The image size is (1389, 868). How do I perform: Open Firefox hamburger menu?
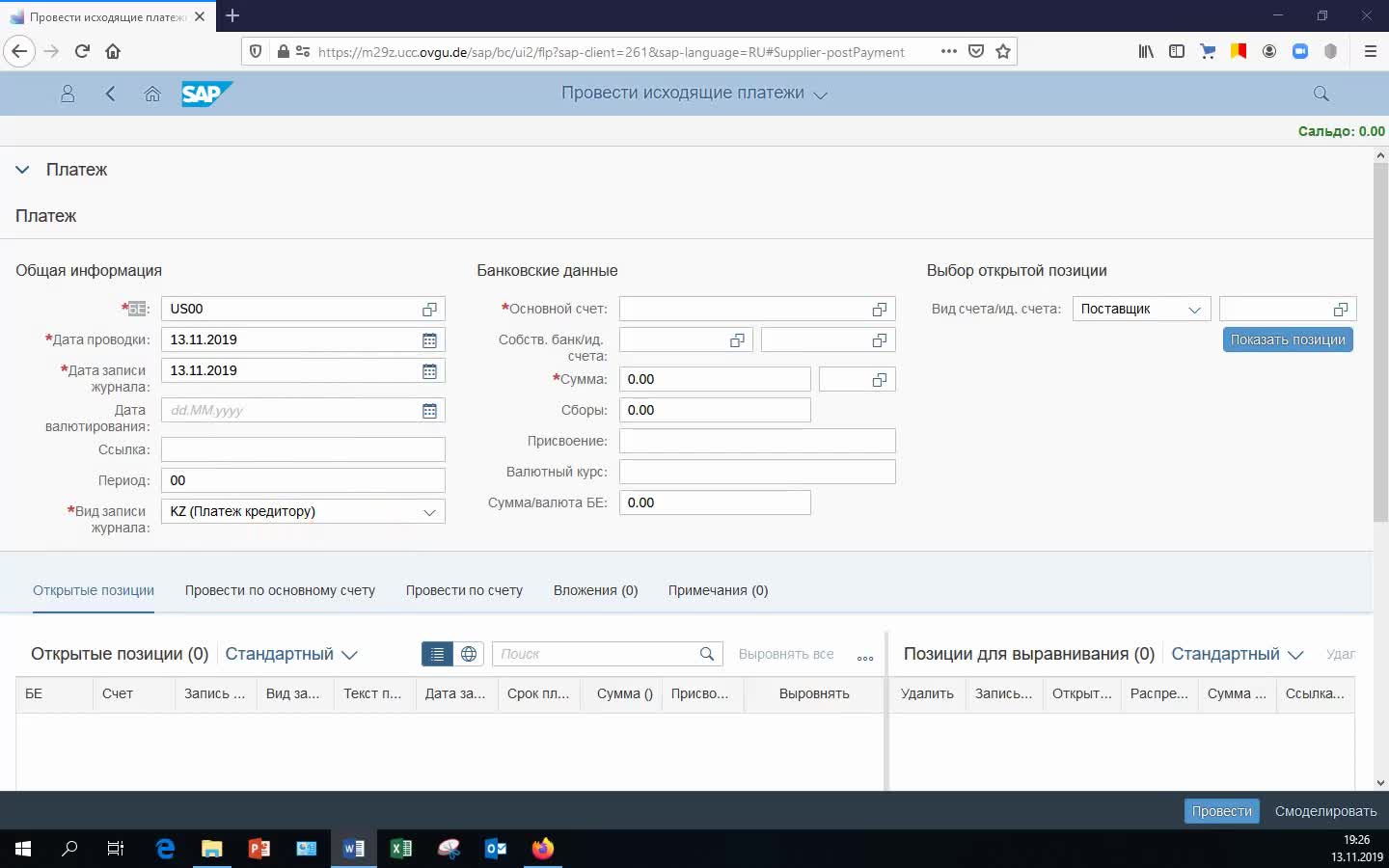tap(1370, 51)
